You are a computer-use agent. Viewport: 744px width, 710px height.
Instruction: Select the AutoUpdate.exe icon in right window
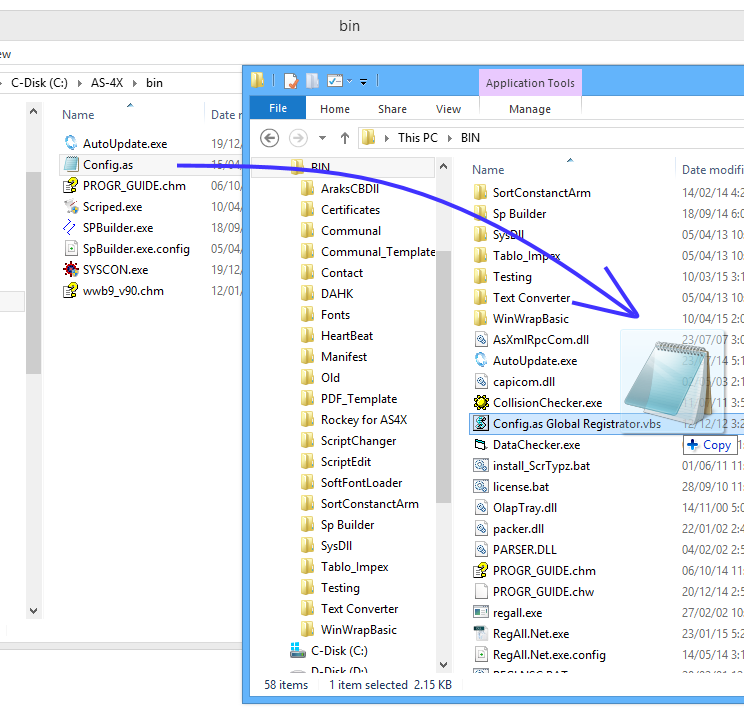coord(481,361)
